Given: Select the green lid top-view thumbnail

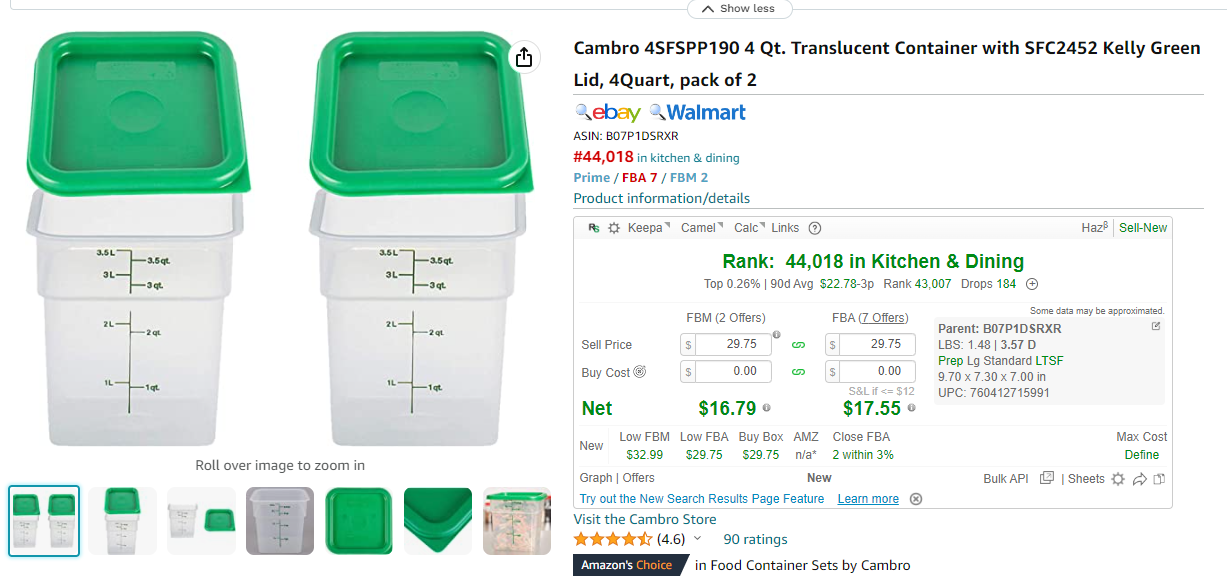Looking at the screenshot, I should [x=360, y=521].
